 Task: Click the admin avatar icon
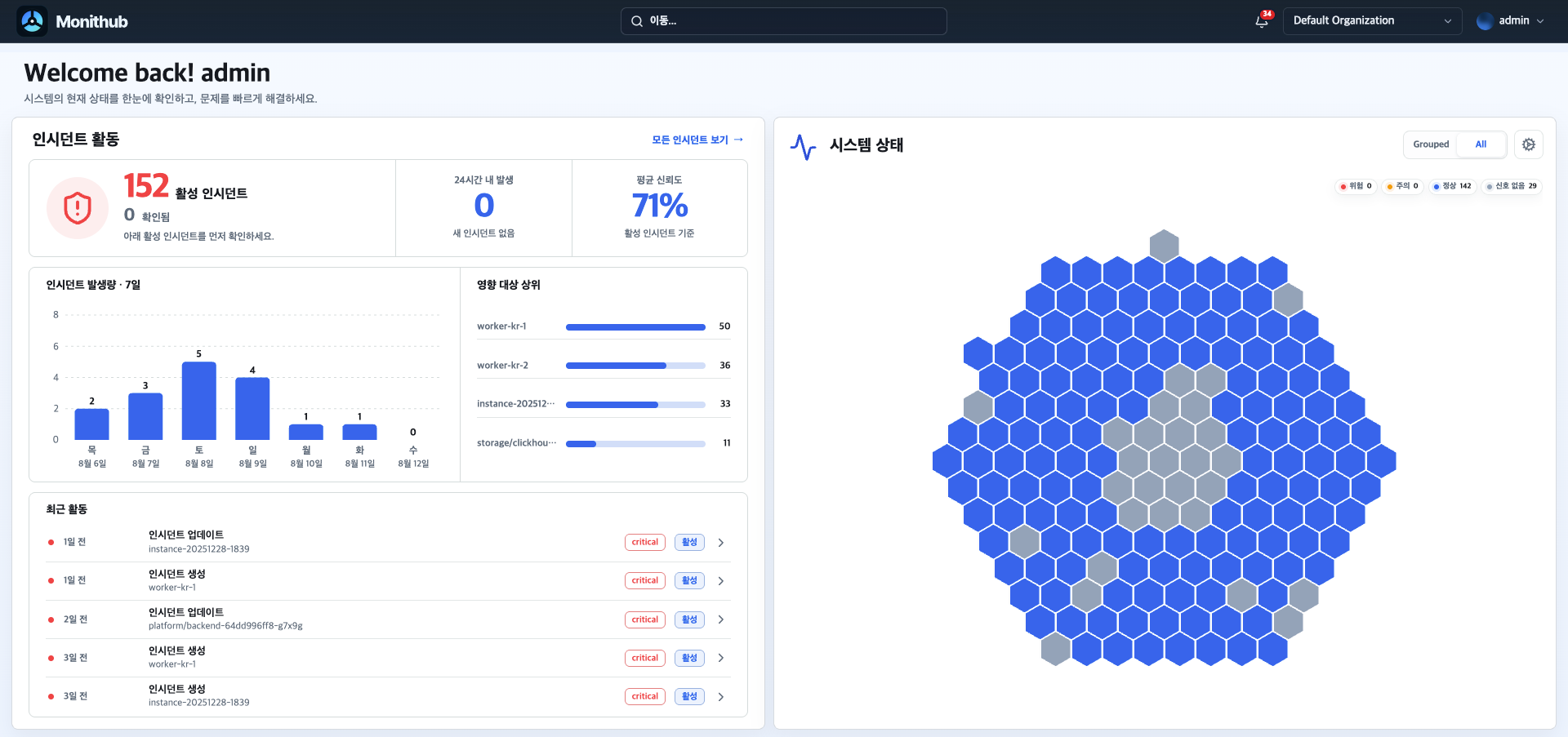click(1485, 21)
